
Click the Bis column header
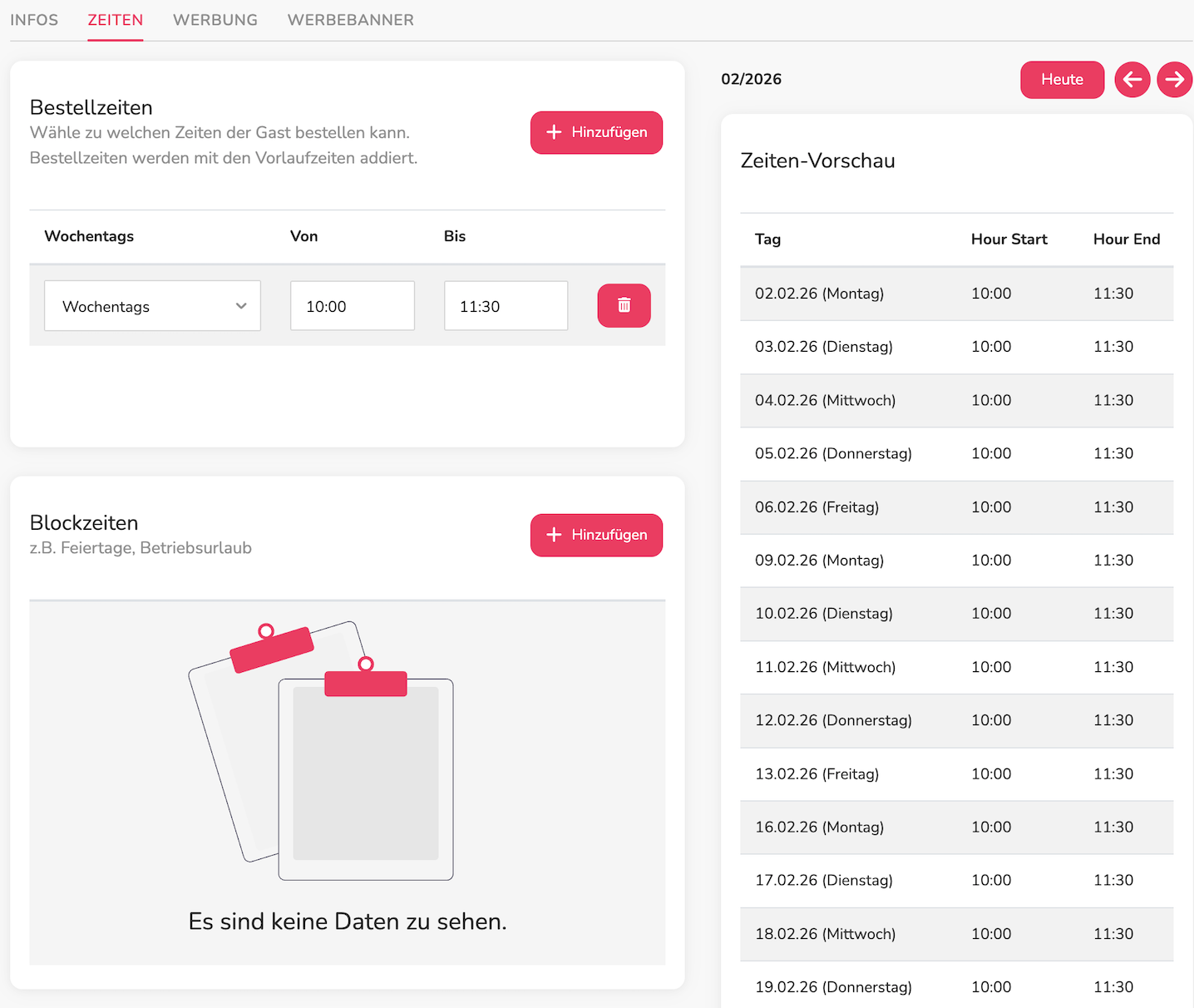[455, 236]
